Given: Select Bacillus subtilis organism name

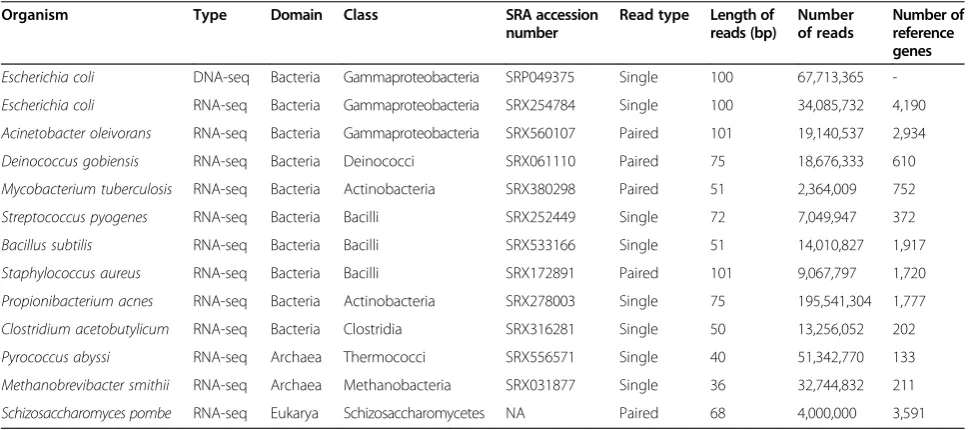Looking at the screenshot, I should tap(47, 245).
